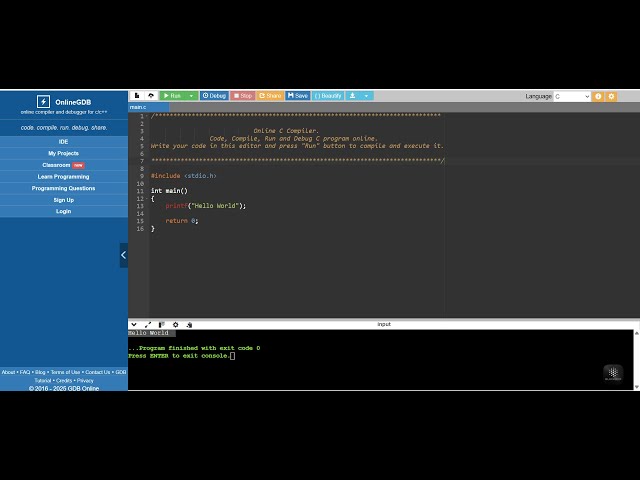Click the 'return 0;' code line
Viewport: 640px width, 480px height.
(182, 221)
